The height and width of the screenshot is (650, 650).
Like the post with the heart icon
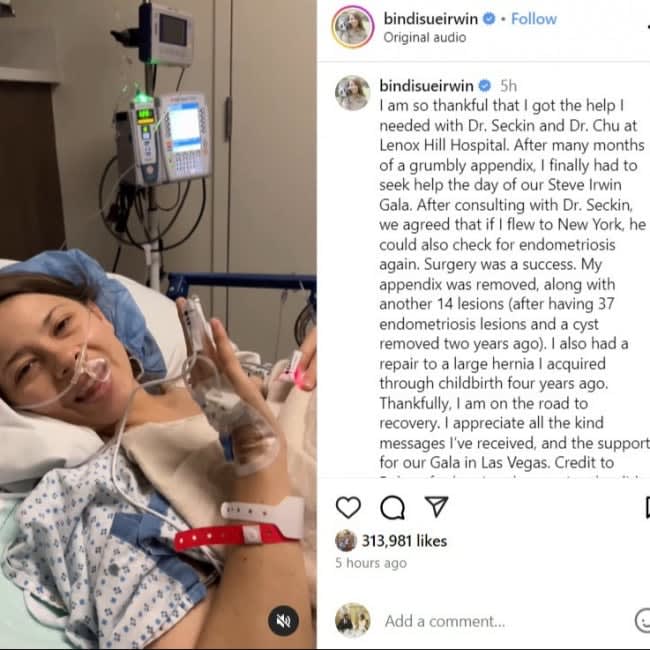click(348, 507)
